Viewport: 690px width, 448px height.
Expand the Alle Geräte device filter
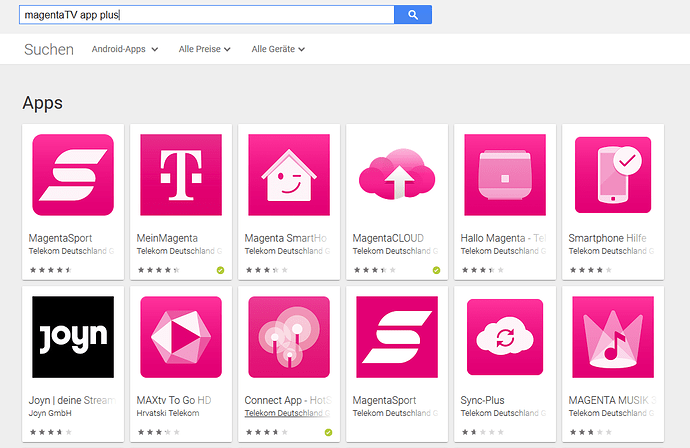[278, 49]
